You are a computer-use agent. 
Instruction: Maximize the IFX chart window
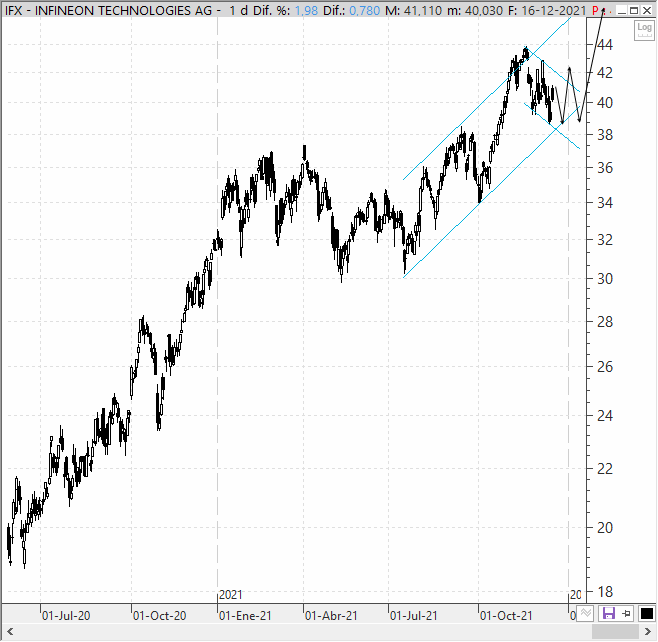point(634,10)
